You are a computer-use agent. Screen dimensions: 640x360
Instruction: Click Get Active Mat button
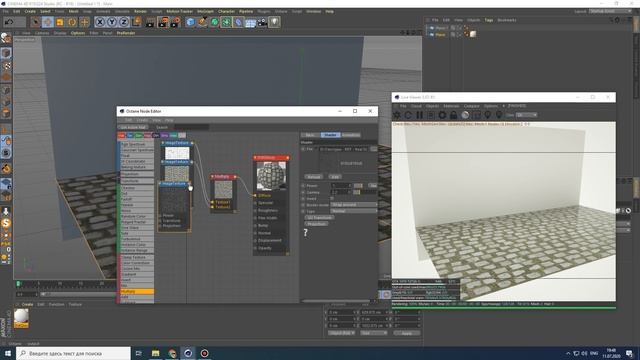pos(133,127)
